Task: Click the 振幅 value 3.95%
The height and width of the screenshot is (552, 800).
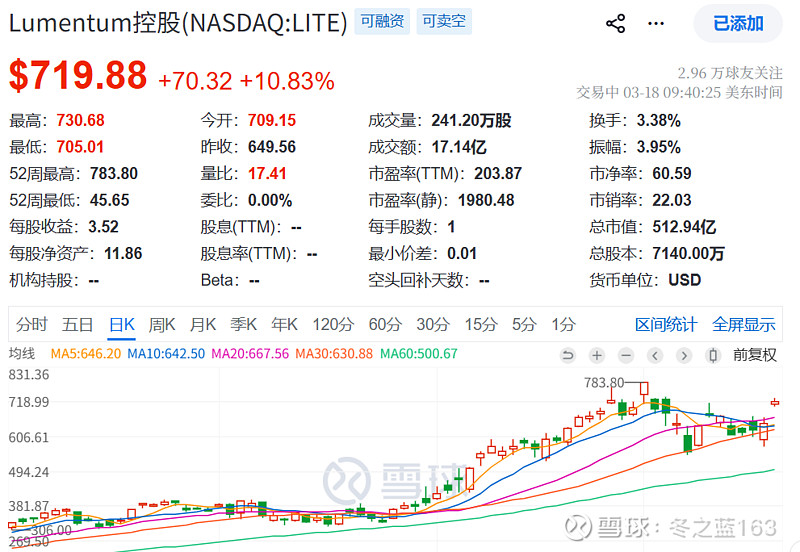Action: 659,147
